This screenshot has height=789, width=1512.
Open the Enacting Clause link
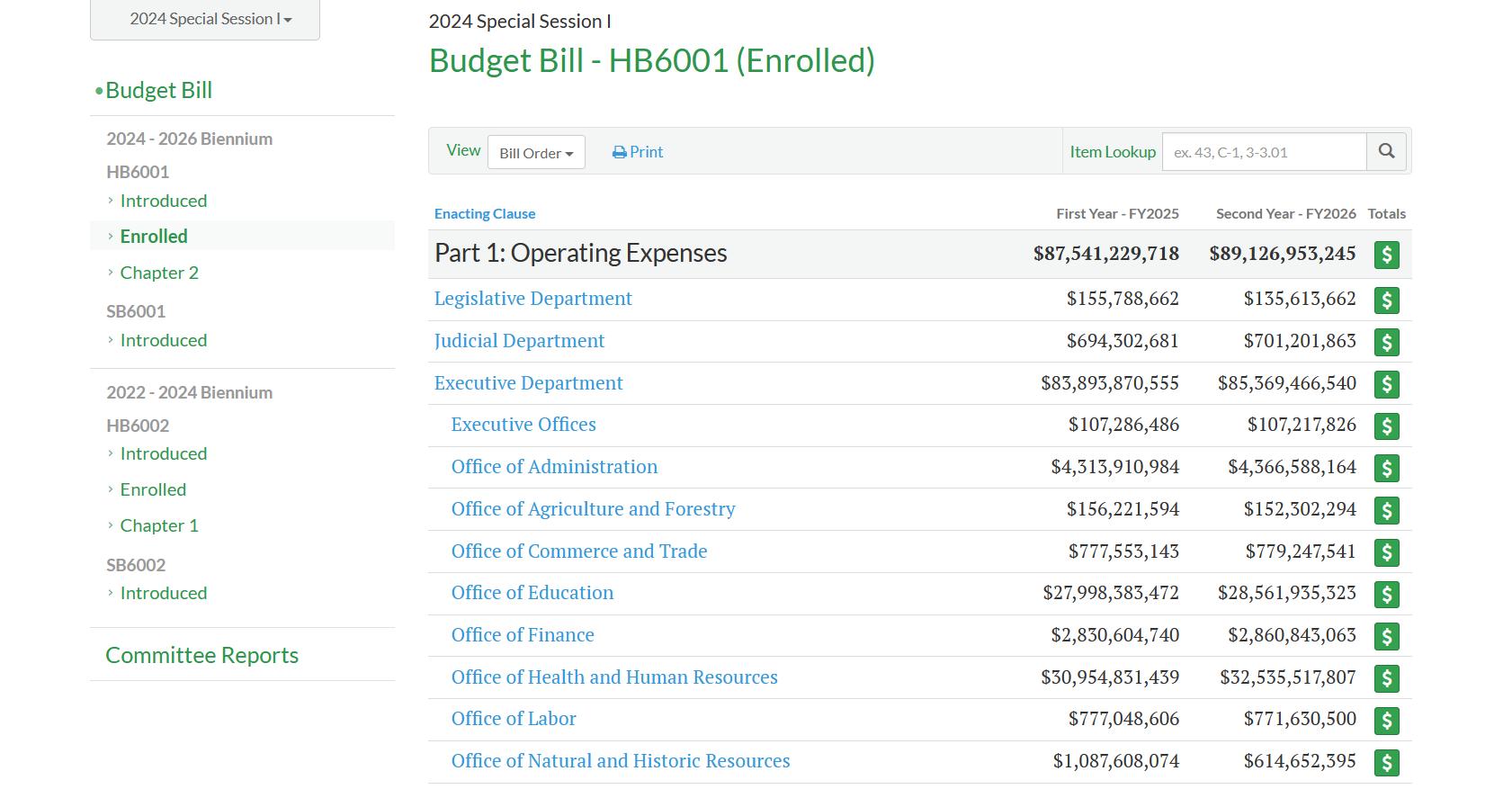pyautogui.click(x=485, y=213)
